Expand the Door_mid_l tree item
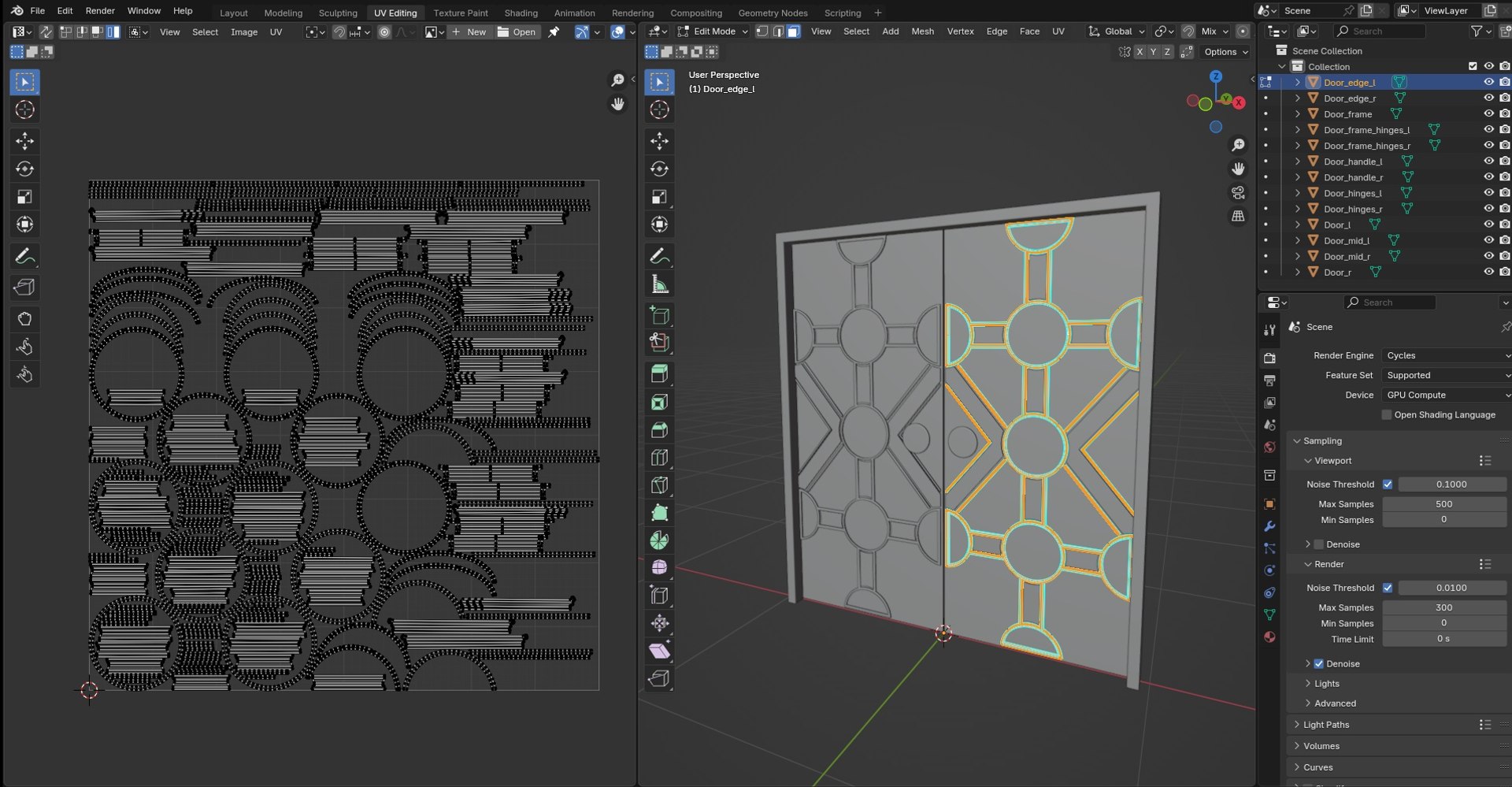The image size is (1512, 787). pos(1298,240)
